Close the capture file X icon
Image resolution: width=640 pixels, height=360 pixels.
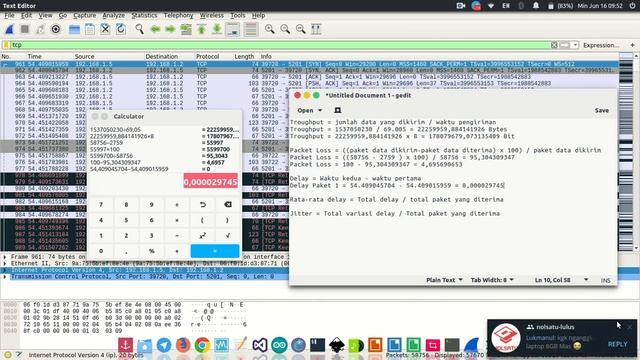(x=105, y=29)
